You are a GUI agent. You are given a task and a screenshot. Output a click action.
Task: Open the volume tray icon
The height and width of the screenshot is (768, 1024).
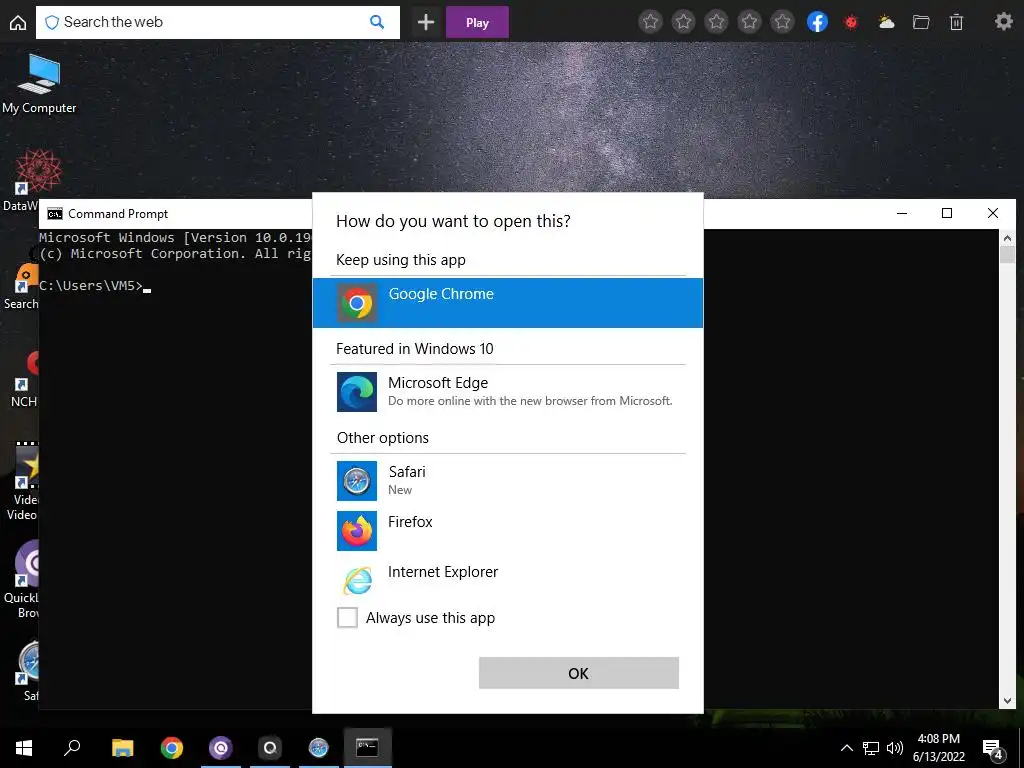click(895, 748)
